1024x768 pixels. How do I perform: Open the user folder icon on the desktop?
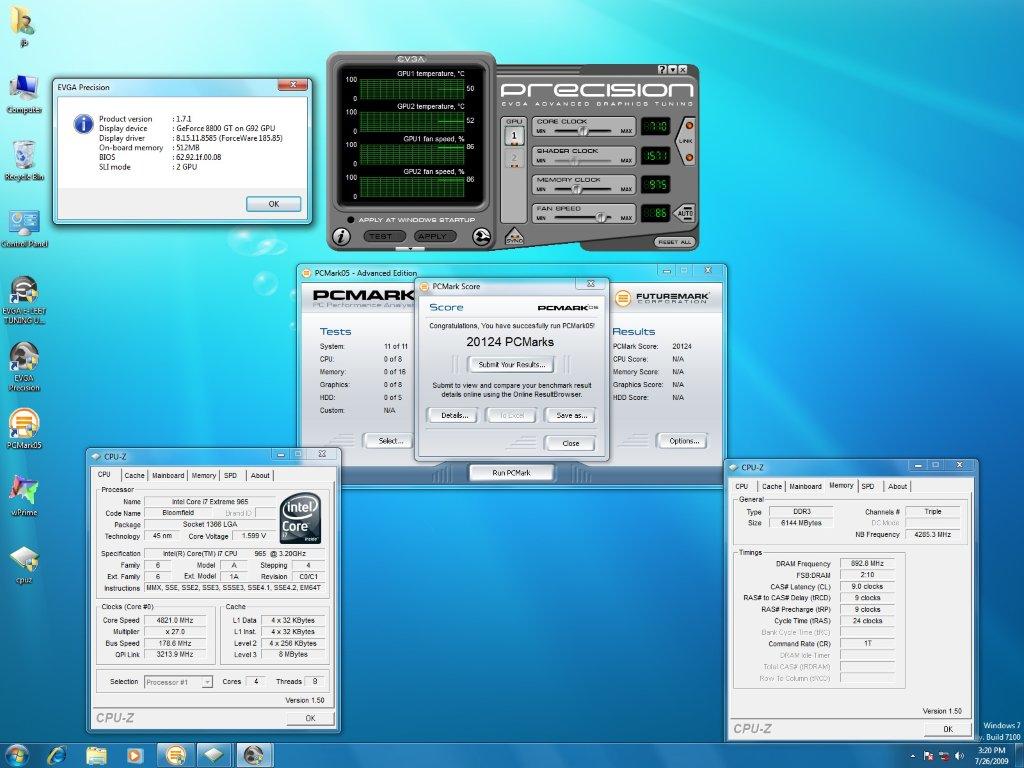point(24,26)
